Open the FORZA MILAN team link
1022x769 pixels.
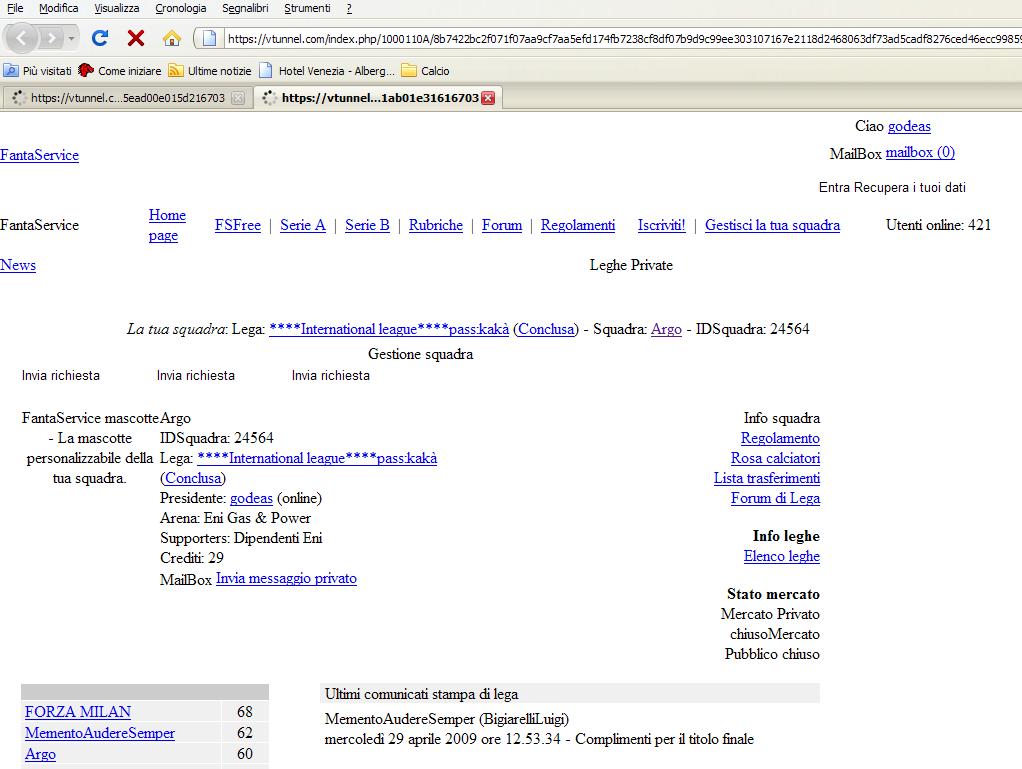tap(78, 712)
